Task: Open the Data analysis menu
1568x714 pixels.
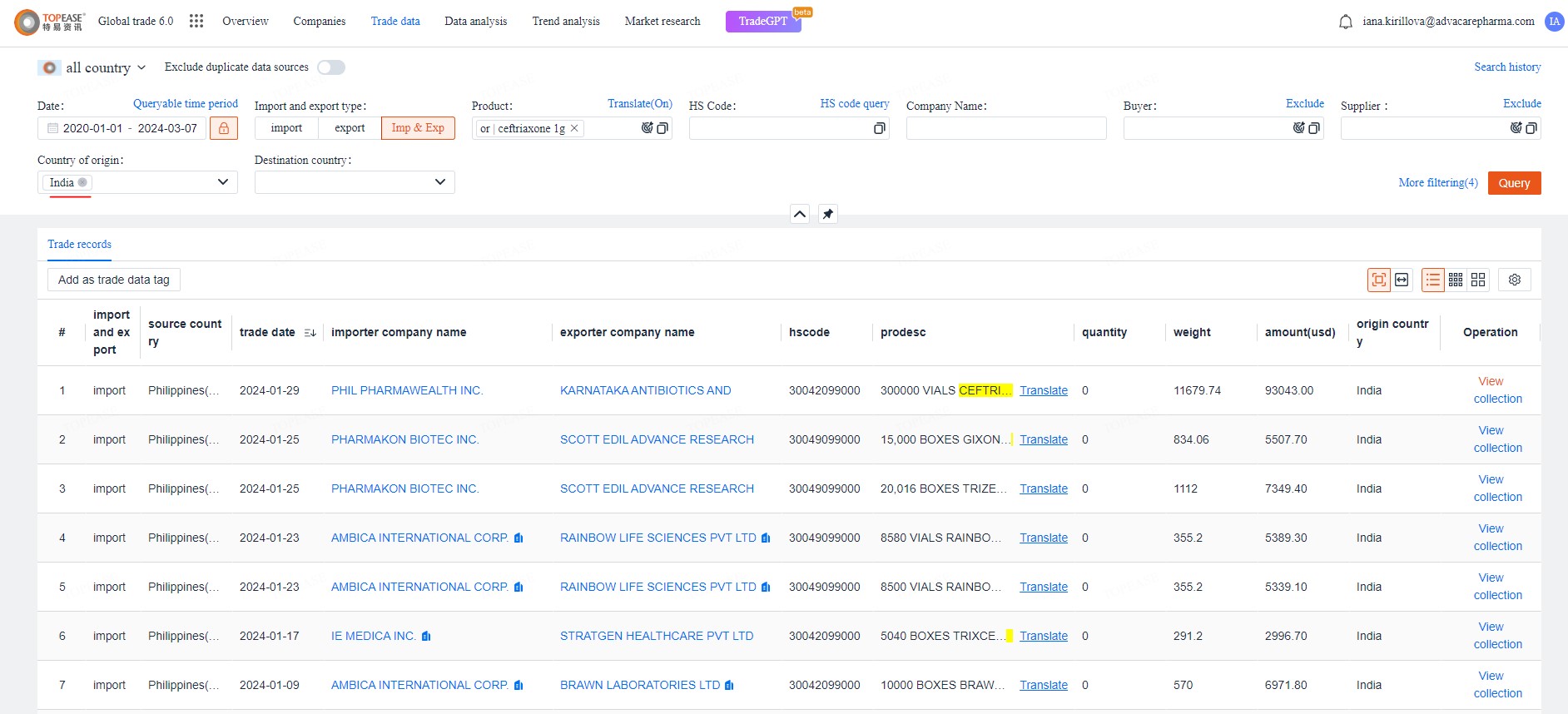Action: 475,22
